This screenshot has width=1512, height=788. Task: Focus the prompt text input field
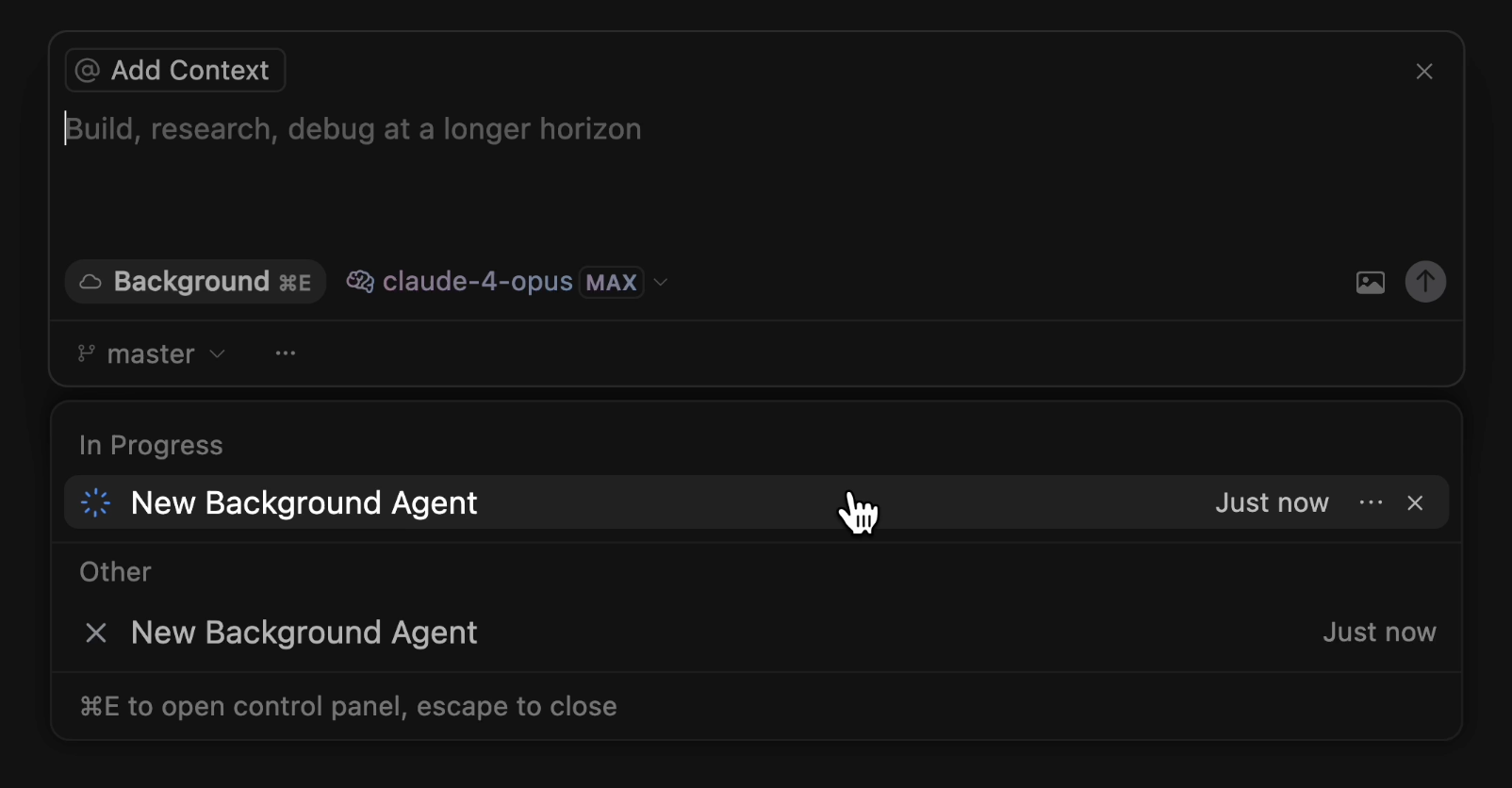(660, 170)
